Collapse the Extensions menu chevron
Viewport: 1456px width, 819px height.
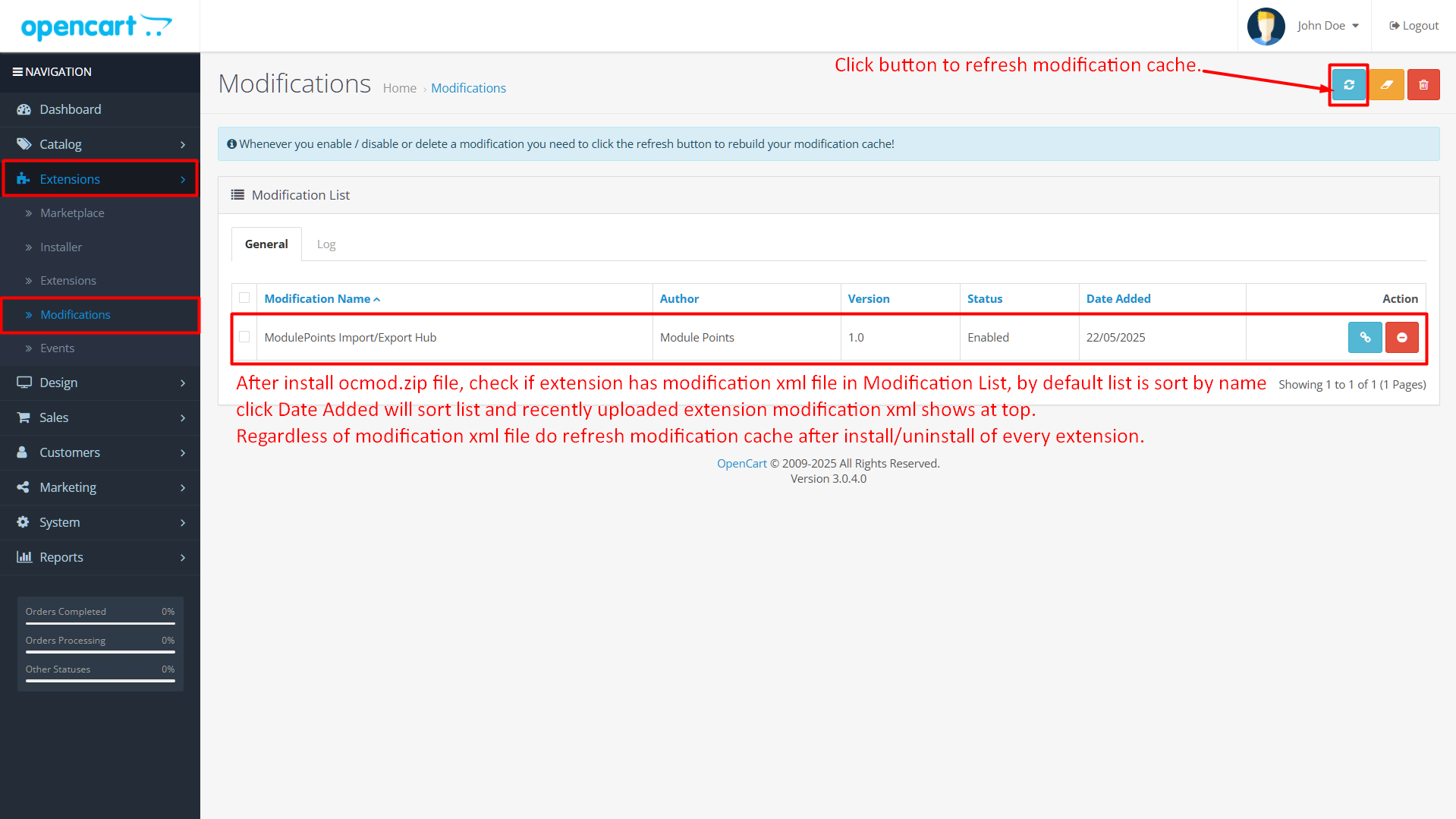pos(183,180)
